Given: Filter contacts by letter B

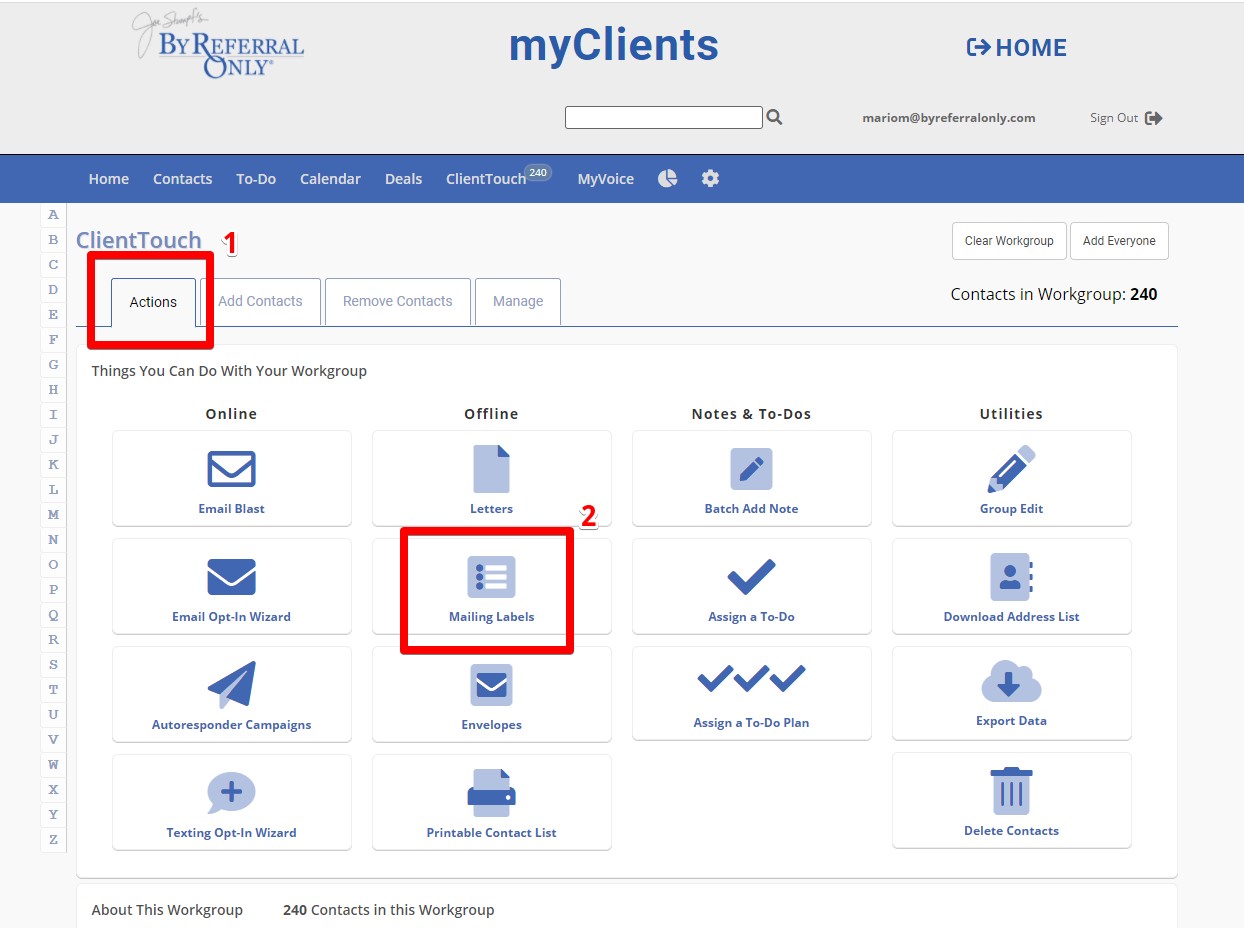Looking at the screenshot, I should [54, 240].
